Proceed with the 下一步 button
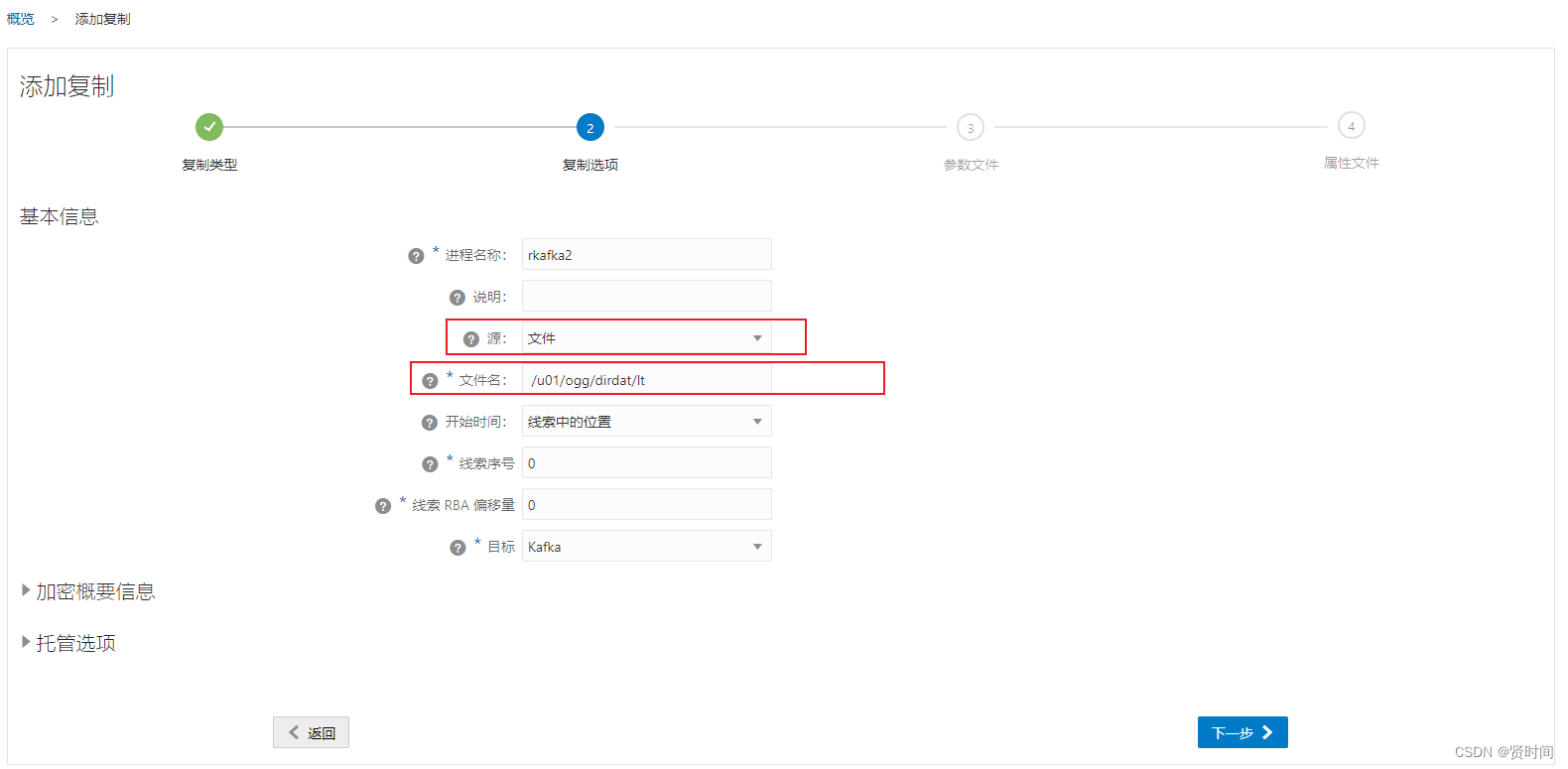The width and height of the screenshot is (1568, 769). click(1242, 732)
